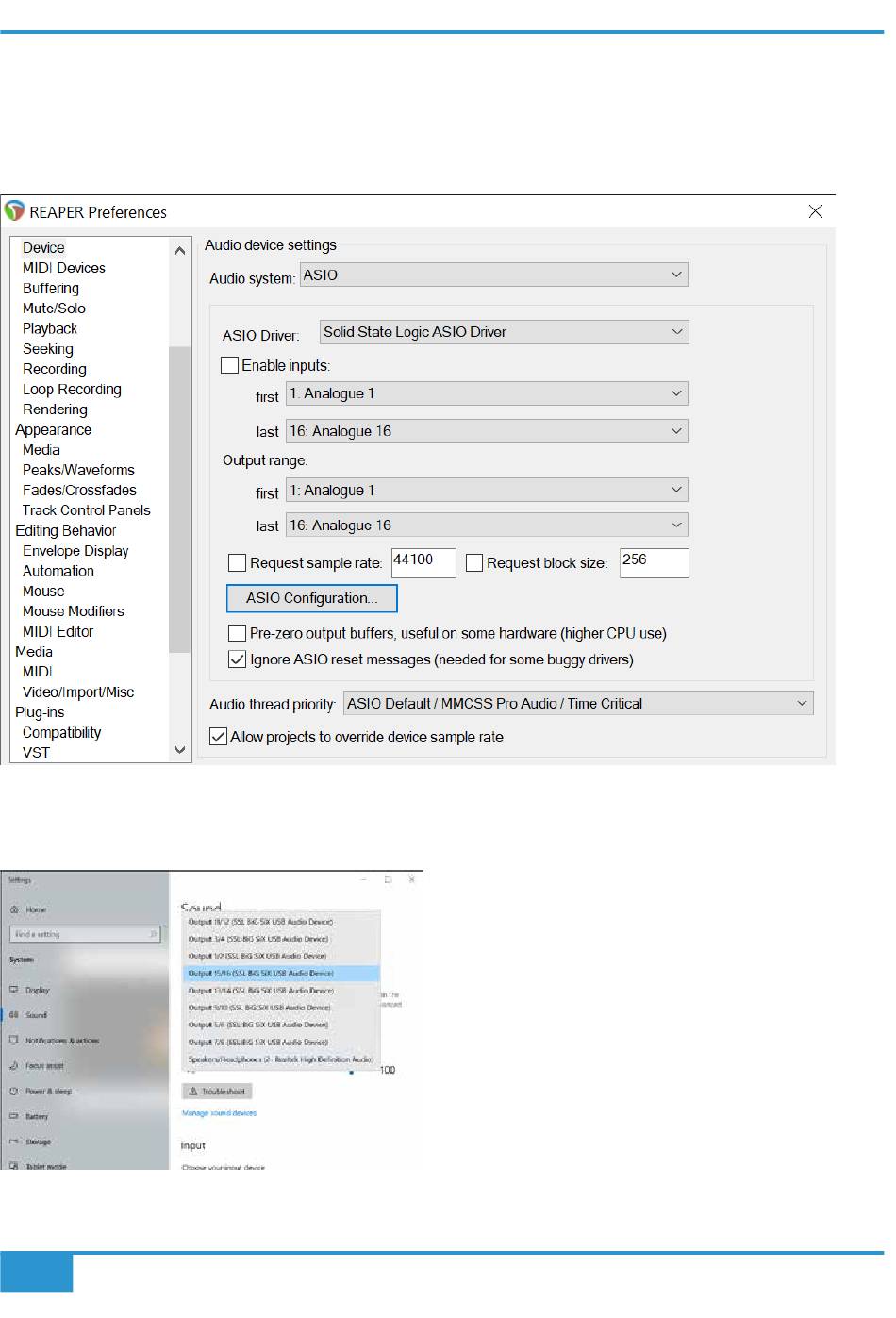Image resolution: width=896 pixels, height=1318 pixels.
Task: Click the down arrow of preferences list scrollbar
Action: pos(179,751)
